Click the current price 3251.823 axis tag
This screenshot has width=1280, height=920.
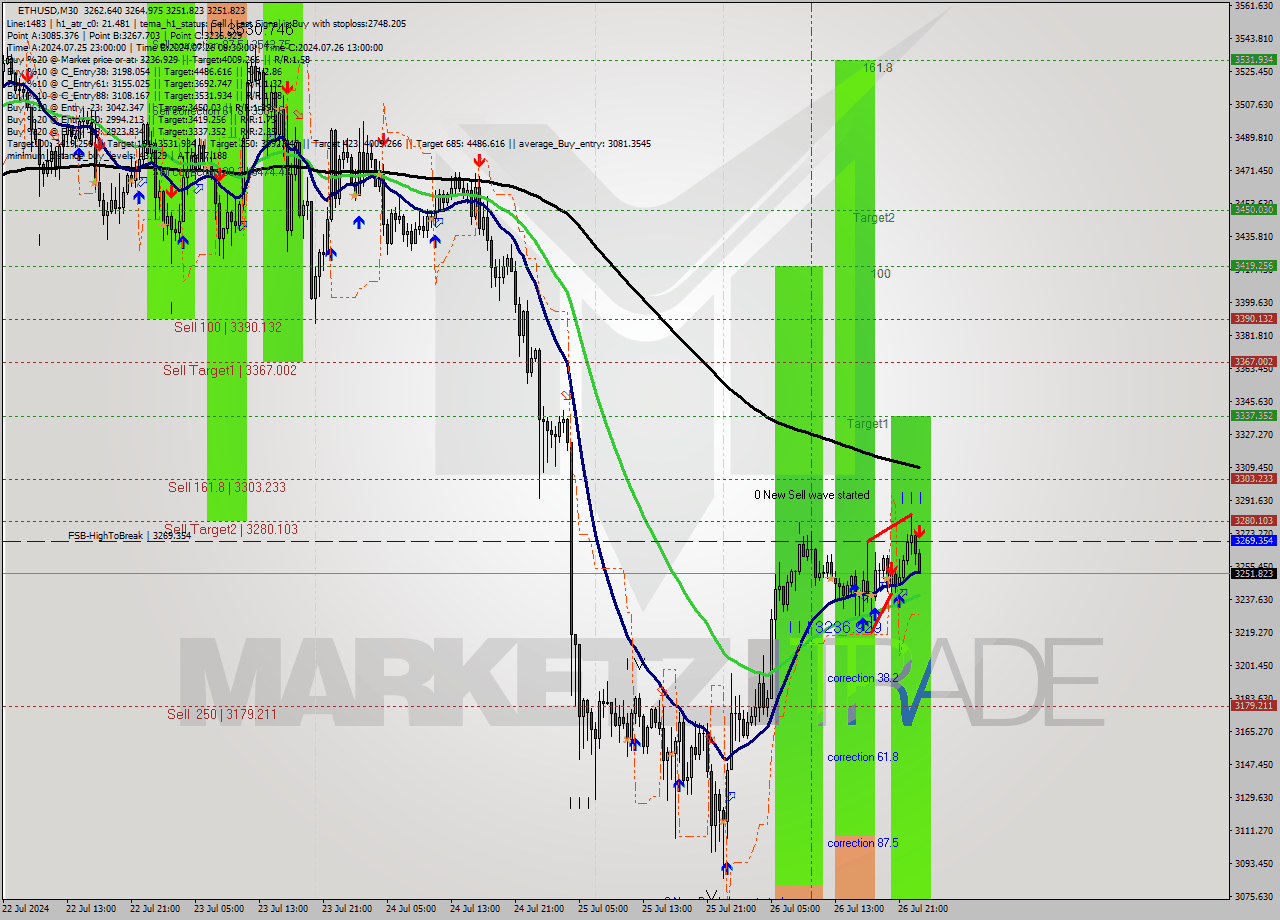1253,573
